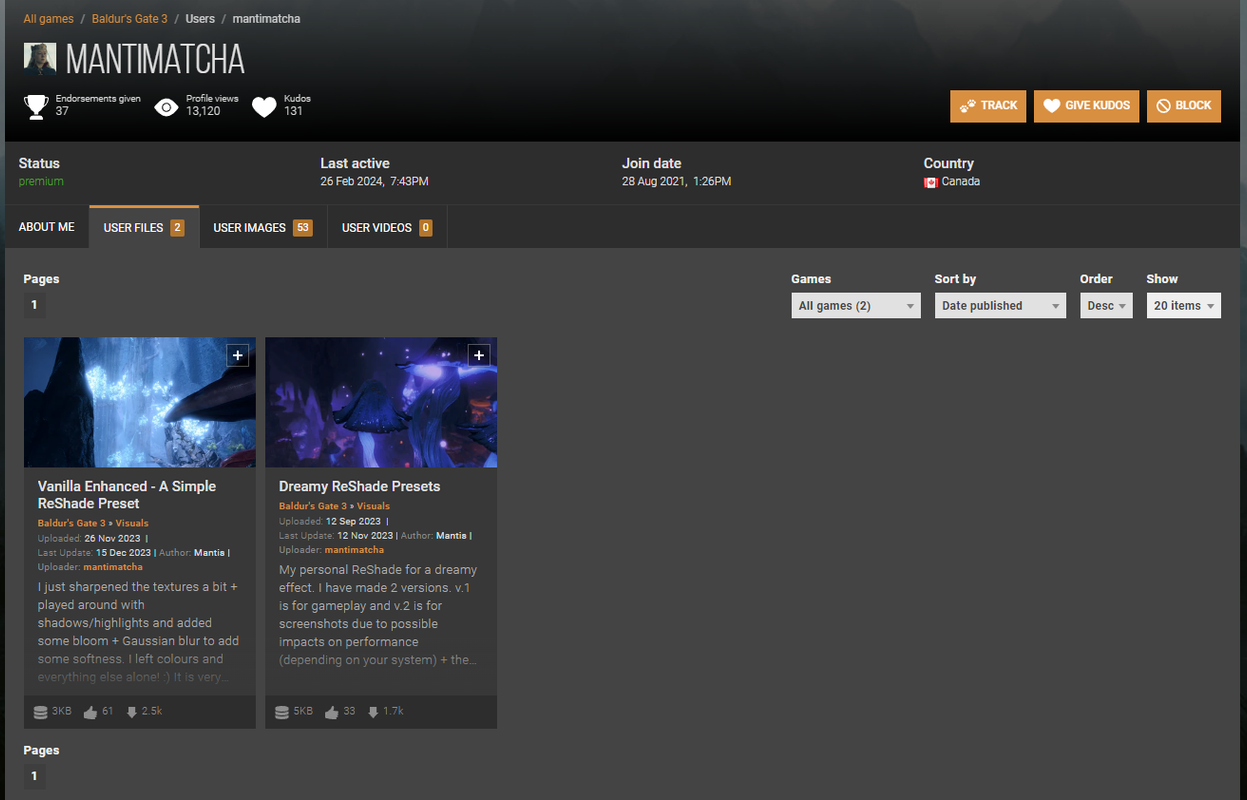The height and width of the screenshot is (800, 1247).
Task: Click the Give Kudos button
Action: click(x=1086, y=106)
